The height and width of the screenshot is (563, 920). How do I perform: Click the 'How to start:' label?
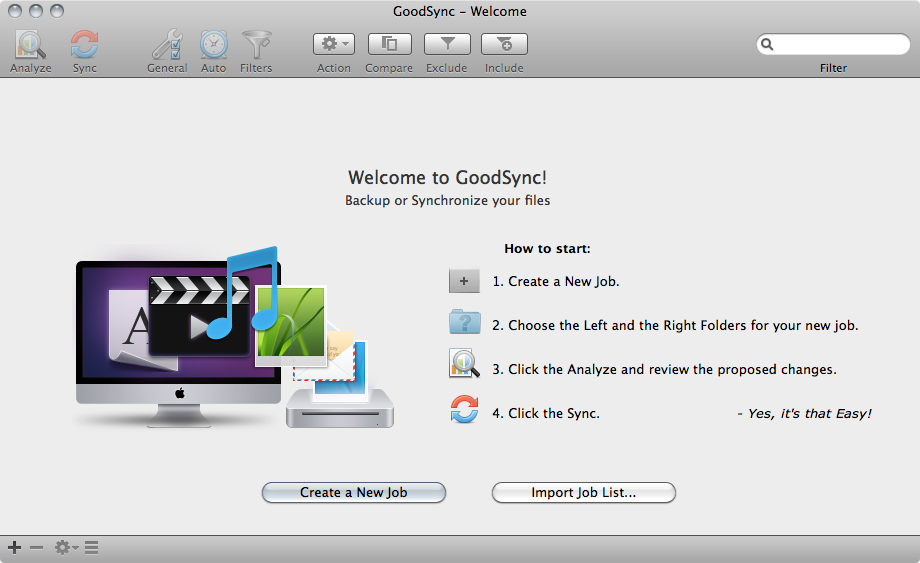(547, 249)
